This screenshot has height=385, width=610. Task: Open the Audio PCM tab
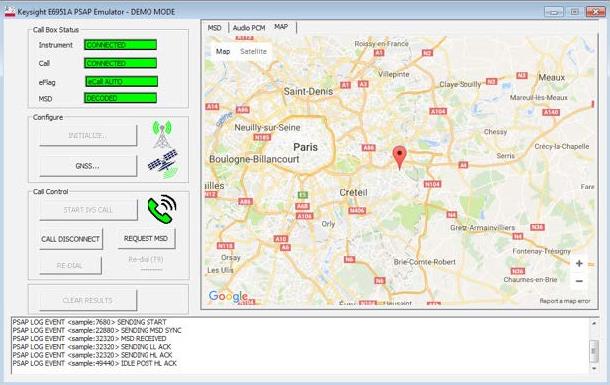click(x=249, y=28)
